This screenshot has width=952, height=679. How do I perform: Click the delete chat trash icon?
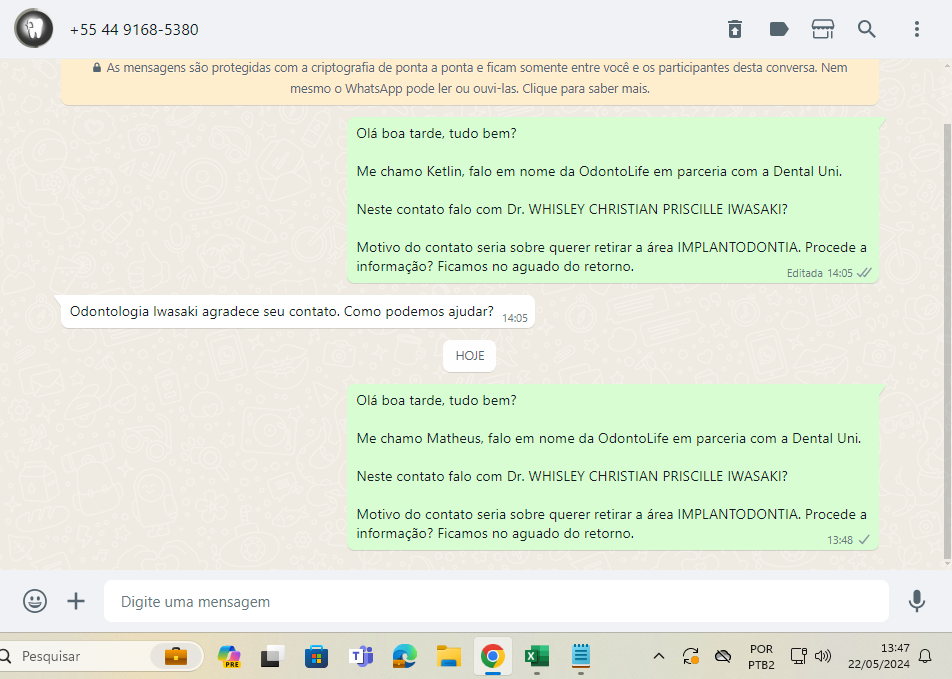(735, 29)
